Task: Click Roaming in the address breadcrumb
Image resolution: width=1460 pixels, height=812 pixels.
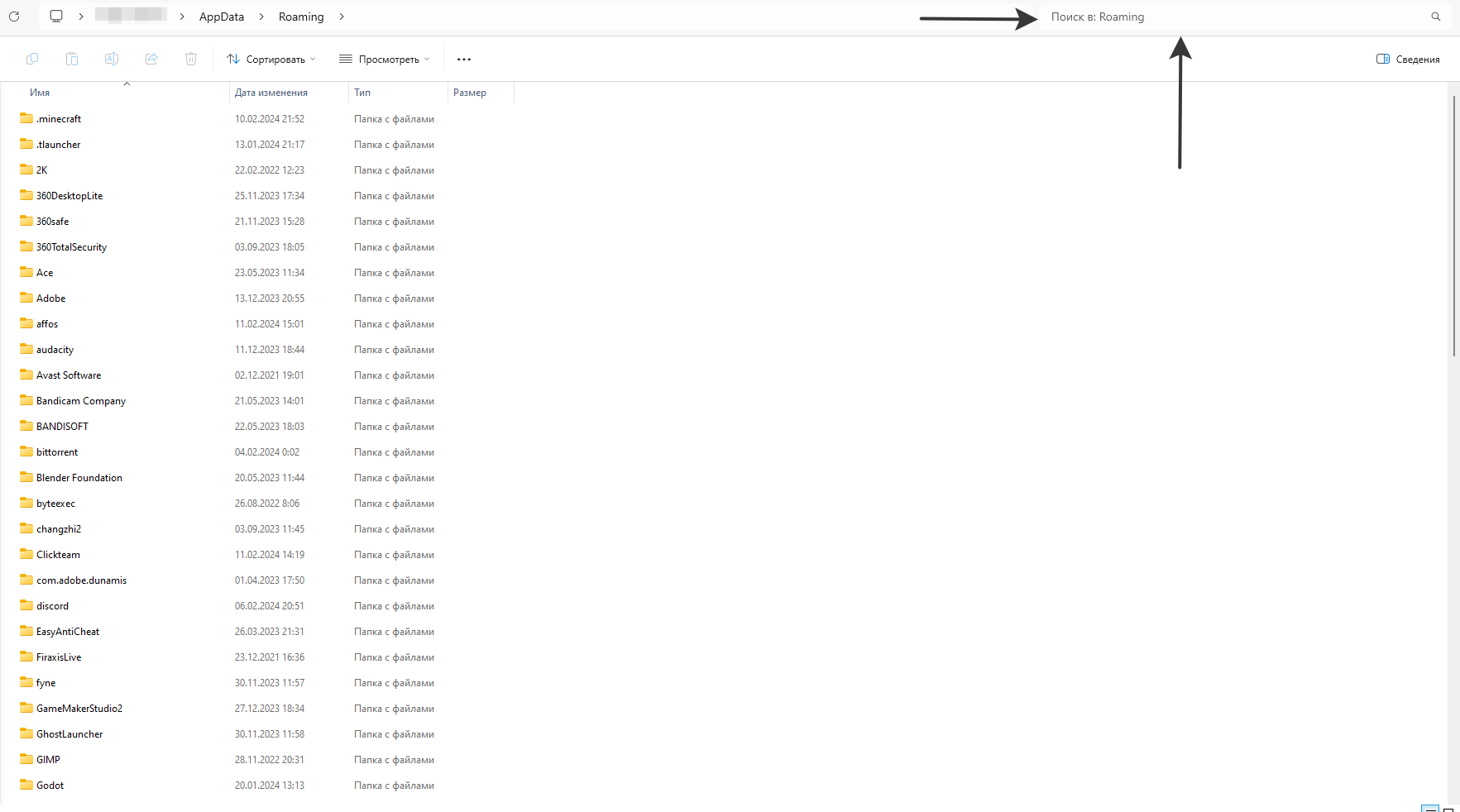Action: 301,17
